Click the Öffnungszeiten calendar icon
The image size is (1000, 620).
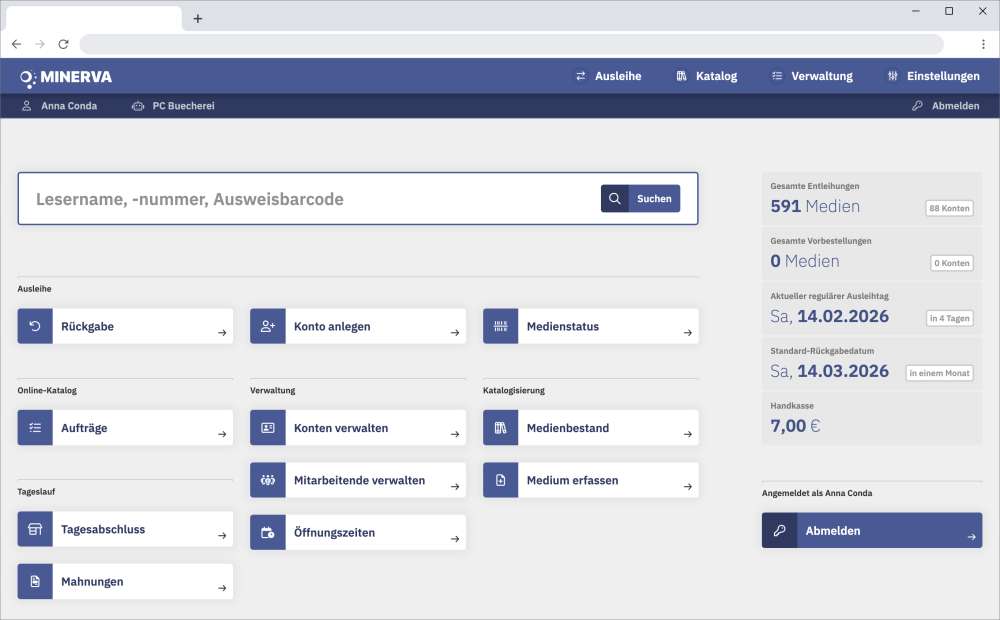click(268, 533)
